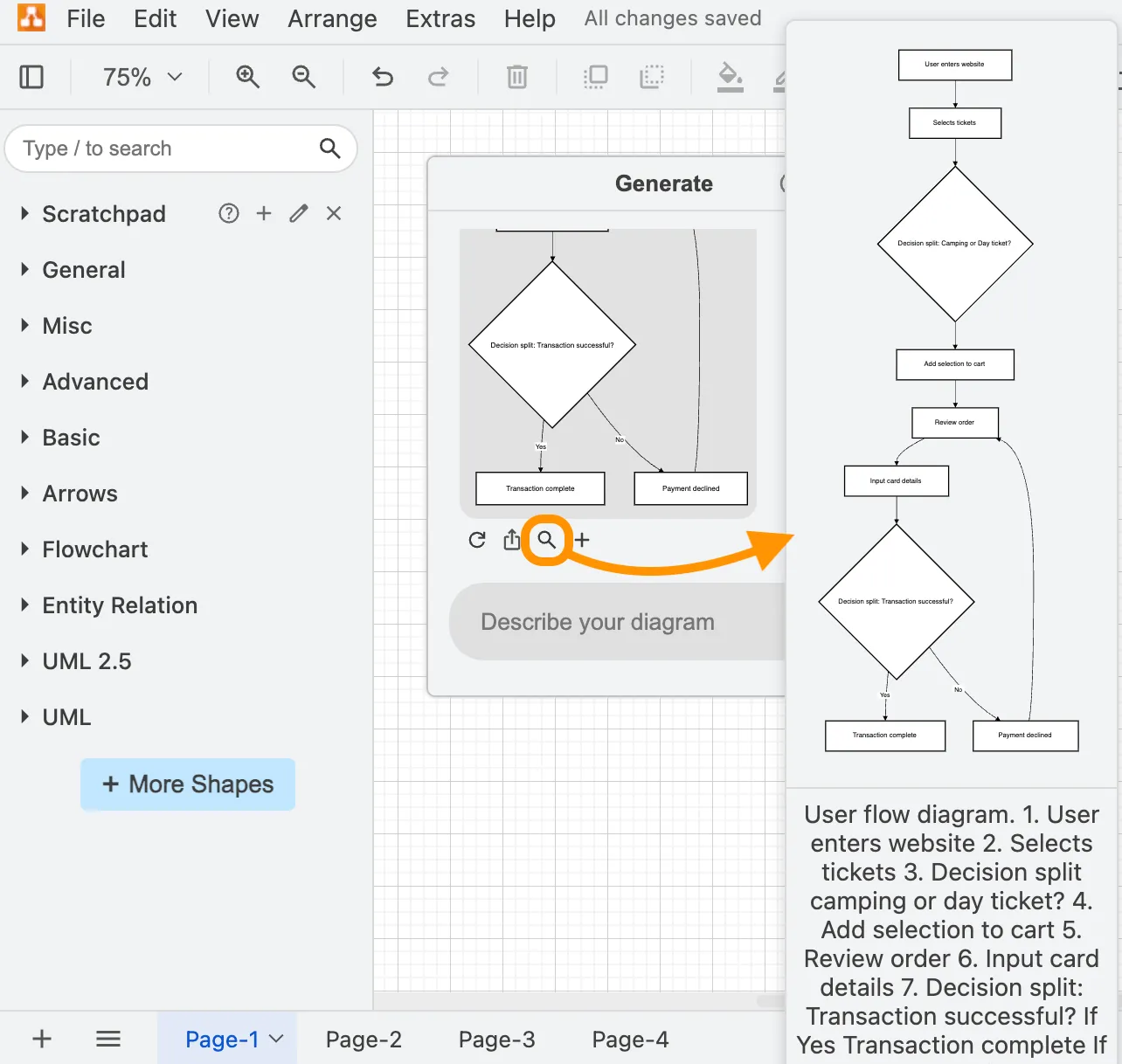Redo the last action
1122x1064 pixels.
439,77
